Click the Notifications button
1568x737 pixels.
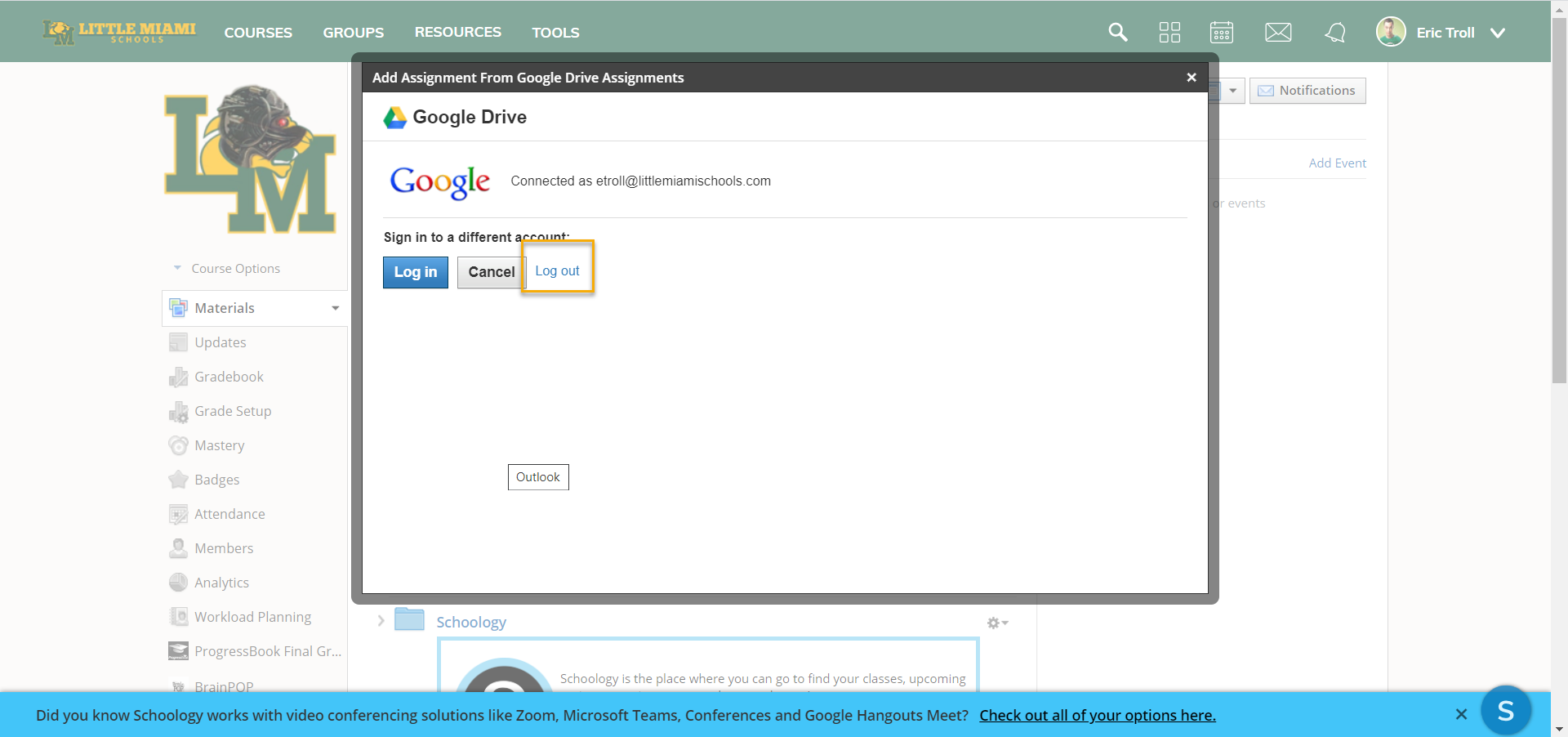[1307, 91]
